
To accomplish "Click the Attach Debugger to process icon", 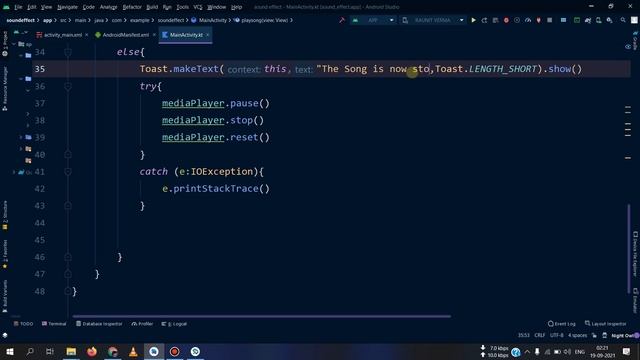I will (539, 20).
